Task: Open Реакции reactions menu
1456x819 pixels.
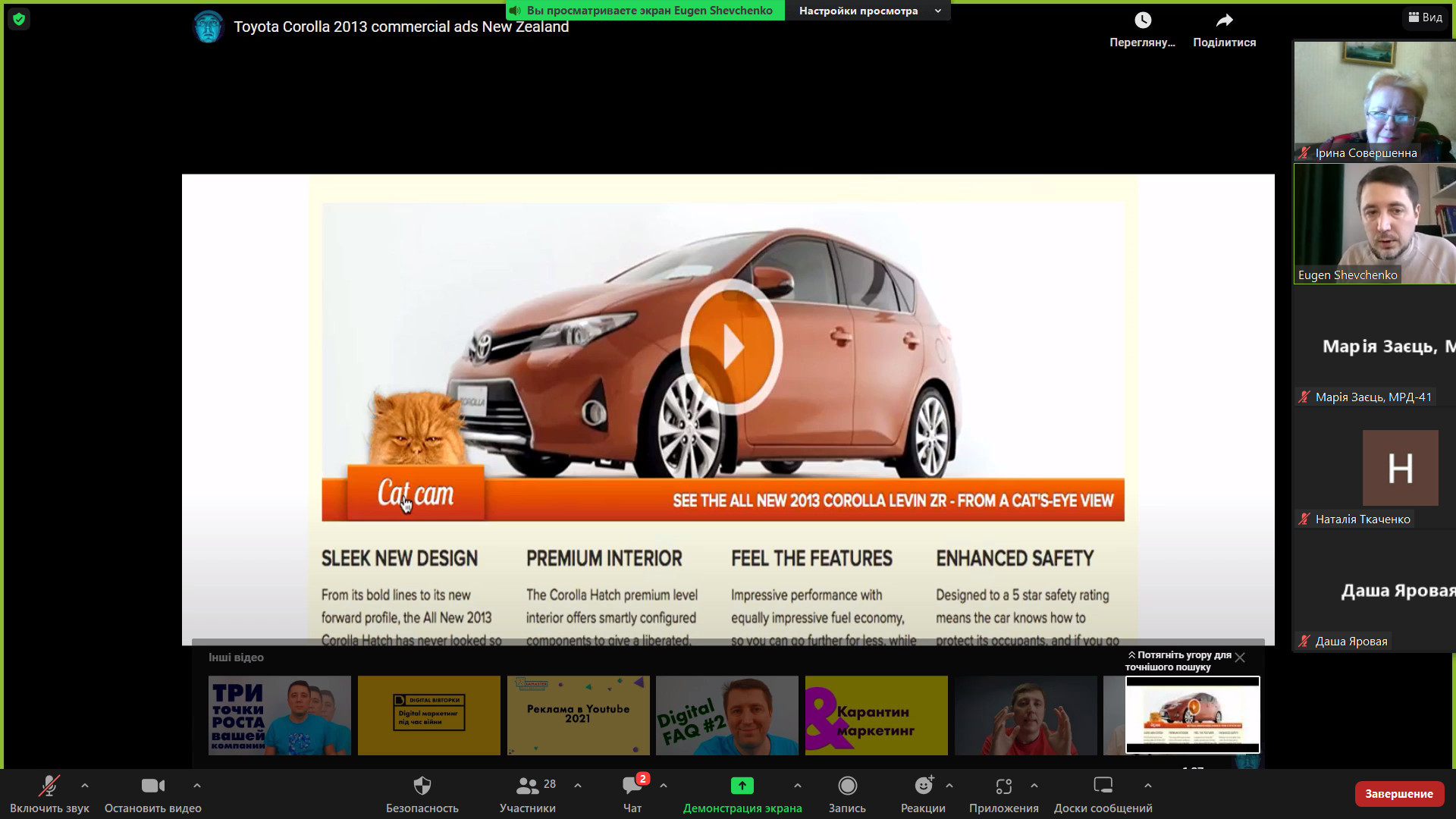Action: tap(923, 793)
